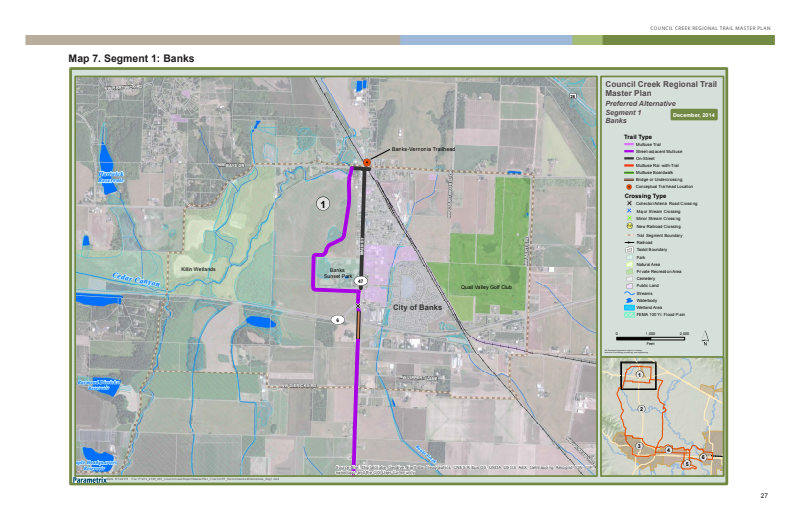Click the Wetland Area legend swatch

pos(627,307)
